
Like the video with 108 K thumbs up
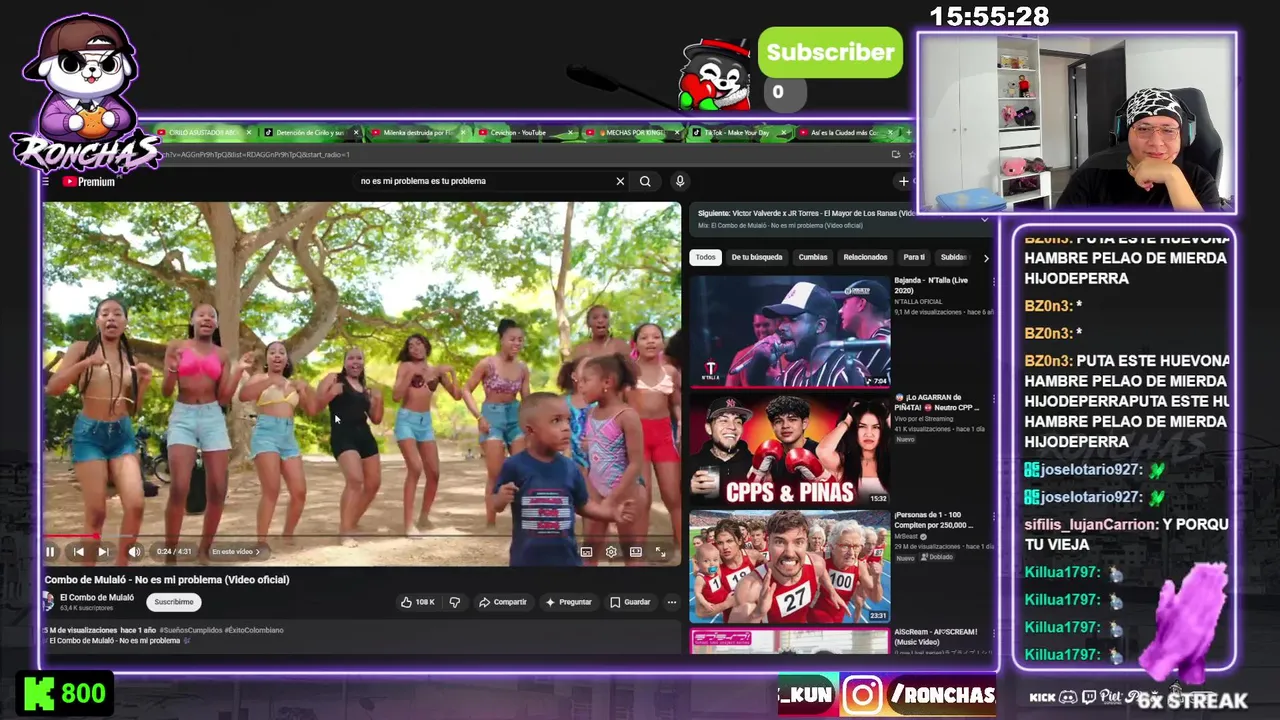(418, 602)
